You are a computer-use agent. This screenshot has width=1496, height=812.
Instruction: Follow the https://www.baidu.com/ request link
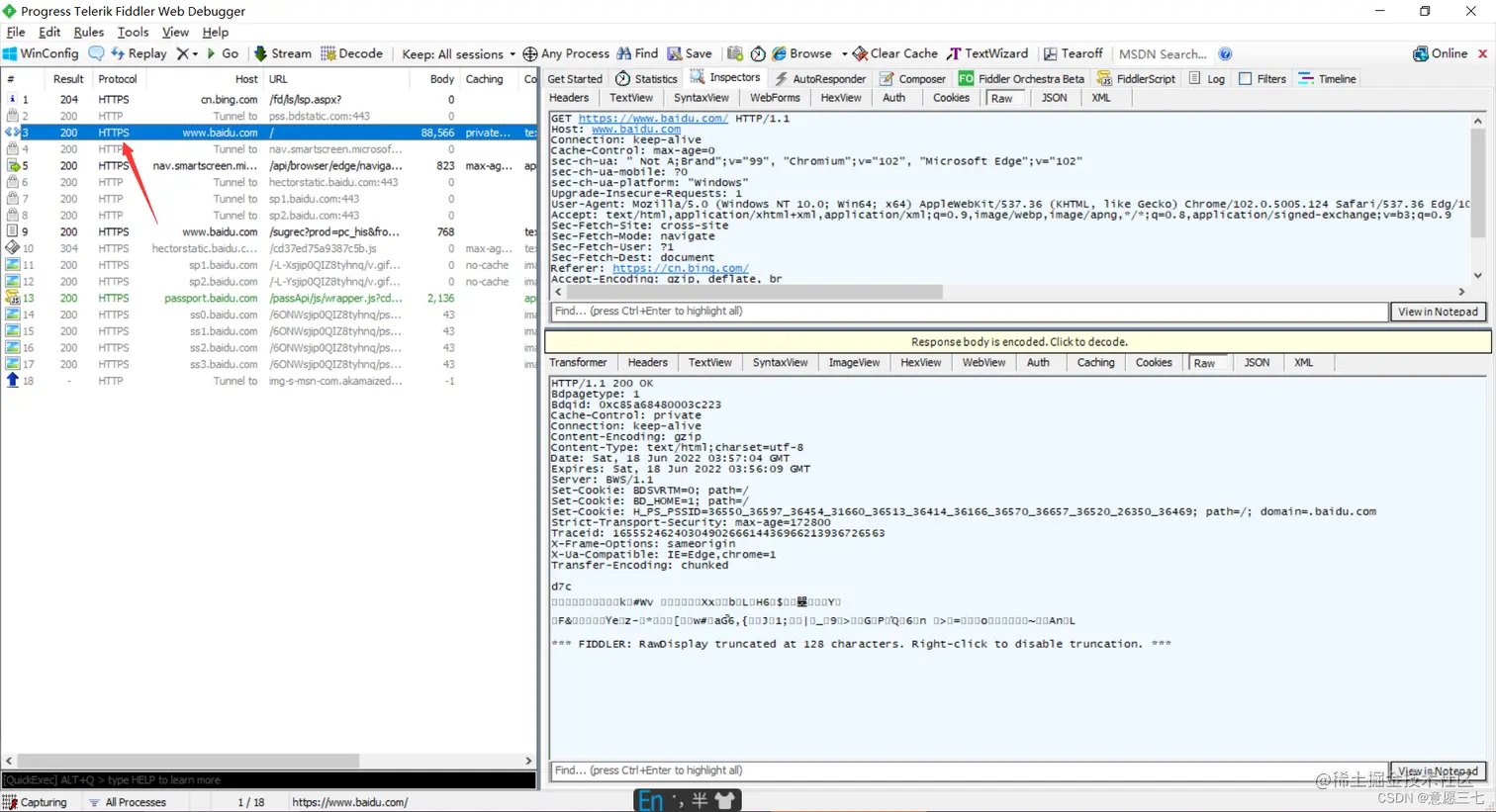pyautogui.click(x=653, y=118)
